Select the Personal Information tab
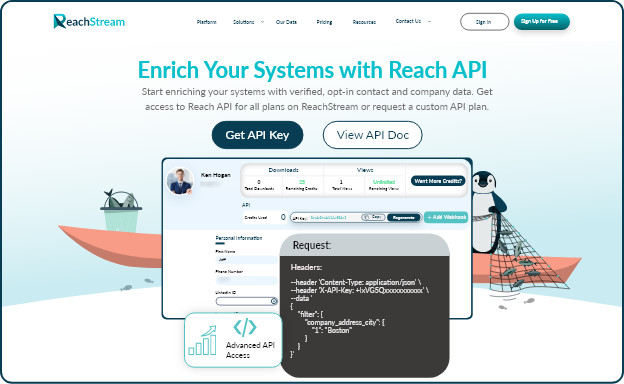 [x=239, y=238]
